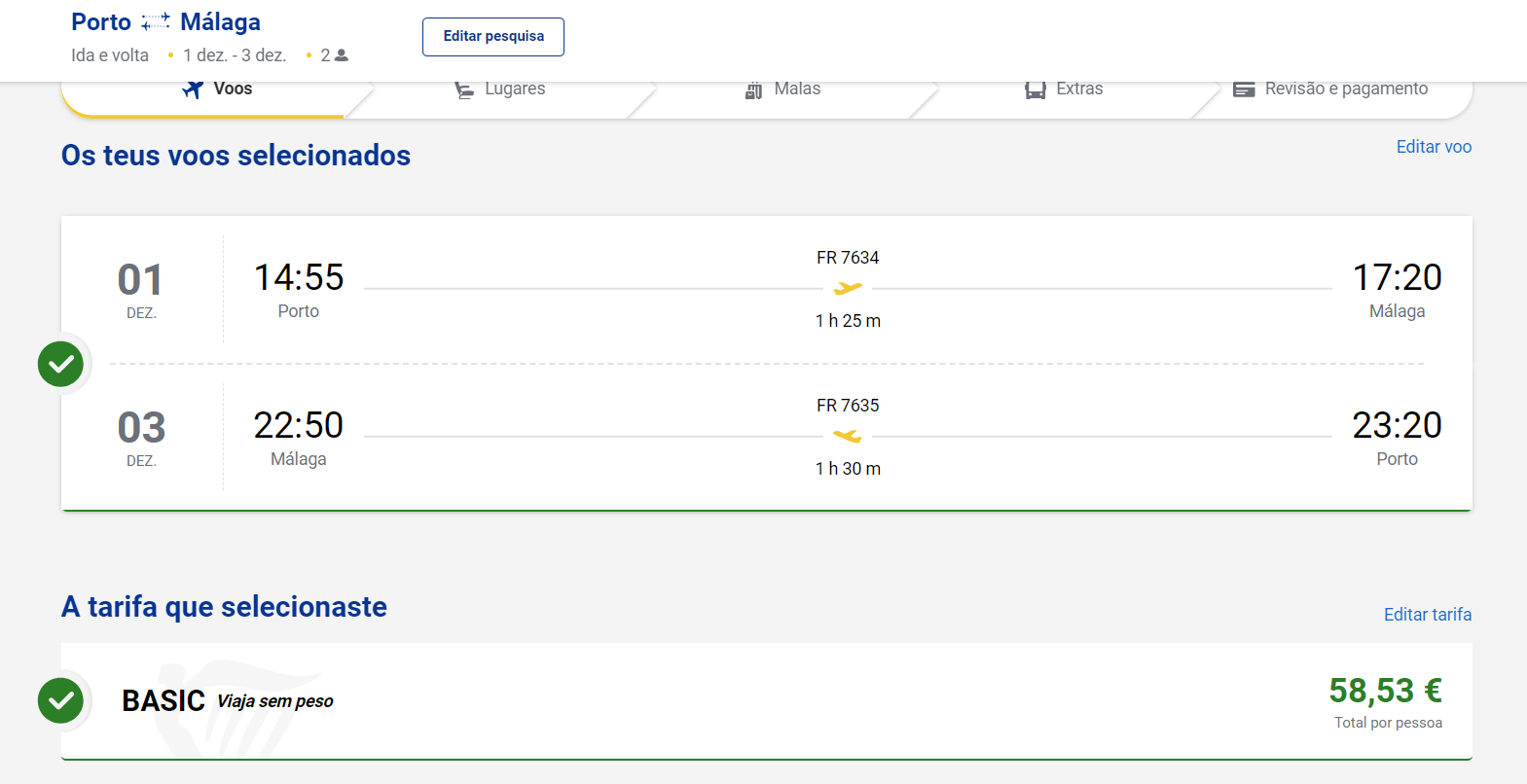Click the yellow return plane icon FR 7635

[x=848, y=436]
